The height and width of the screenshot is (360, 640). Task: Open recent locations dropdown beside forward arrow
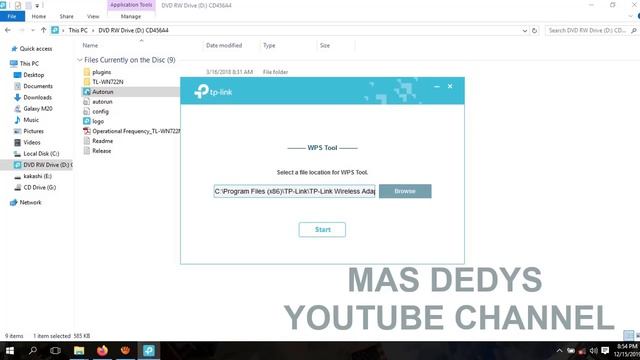click(x=33, y=30)
